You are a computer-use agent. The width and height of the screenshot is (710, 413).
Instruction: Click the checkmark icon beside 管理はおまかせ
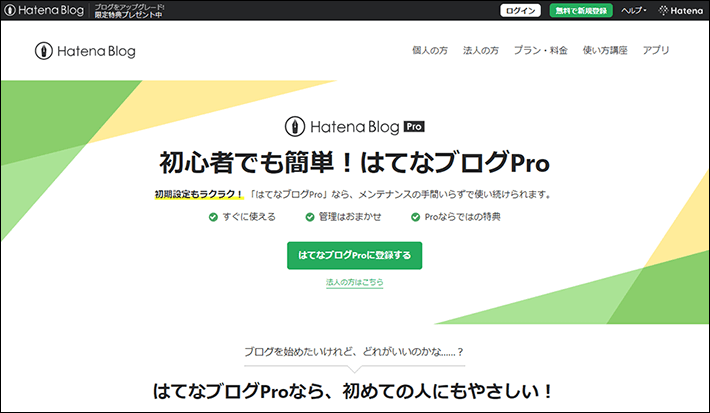(x=310, y=217)
